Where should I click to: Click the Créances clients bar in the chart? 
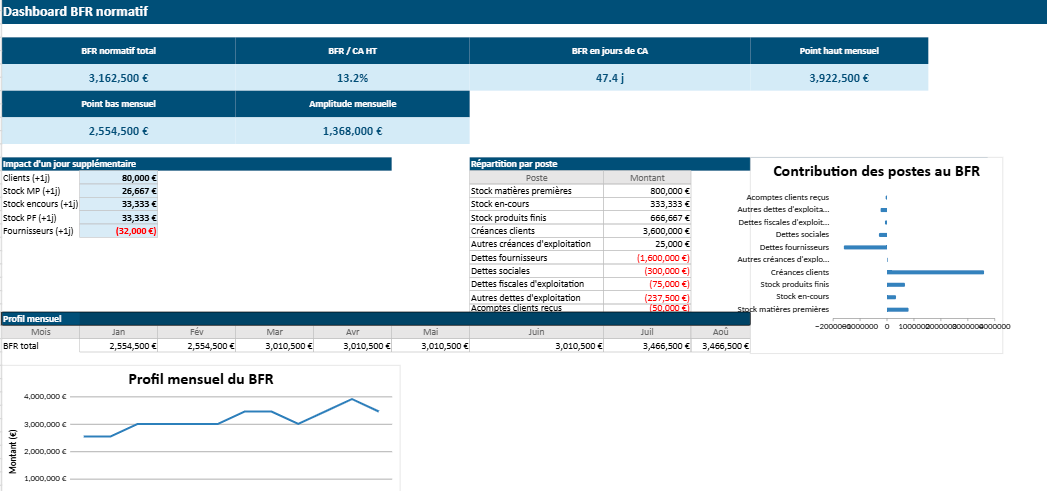point(934,272)
